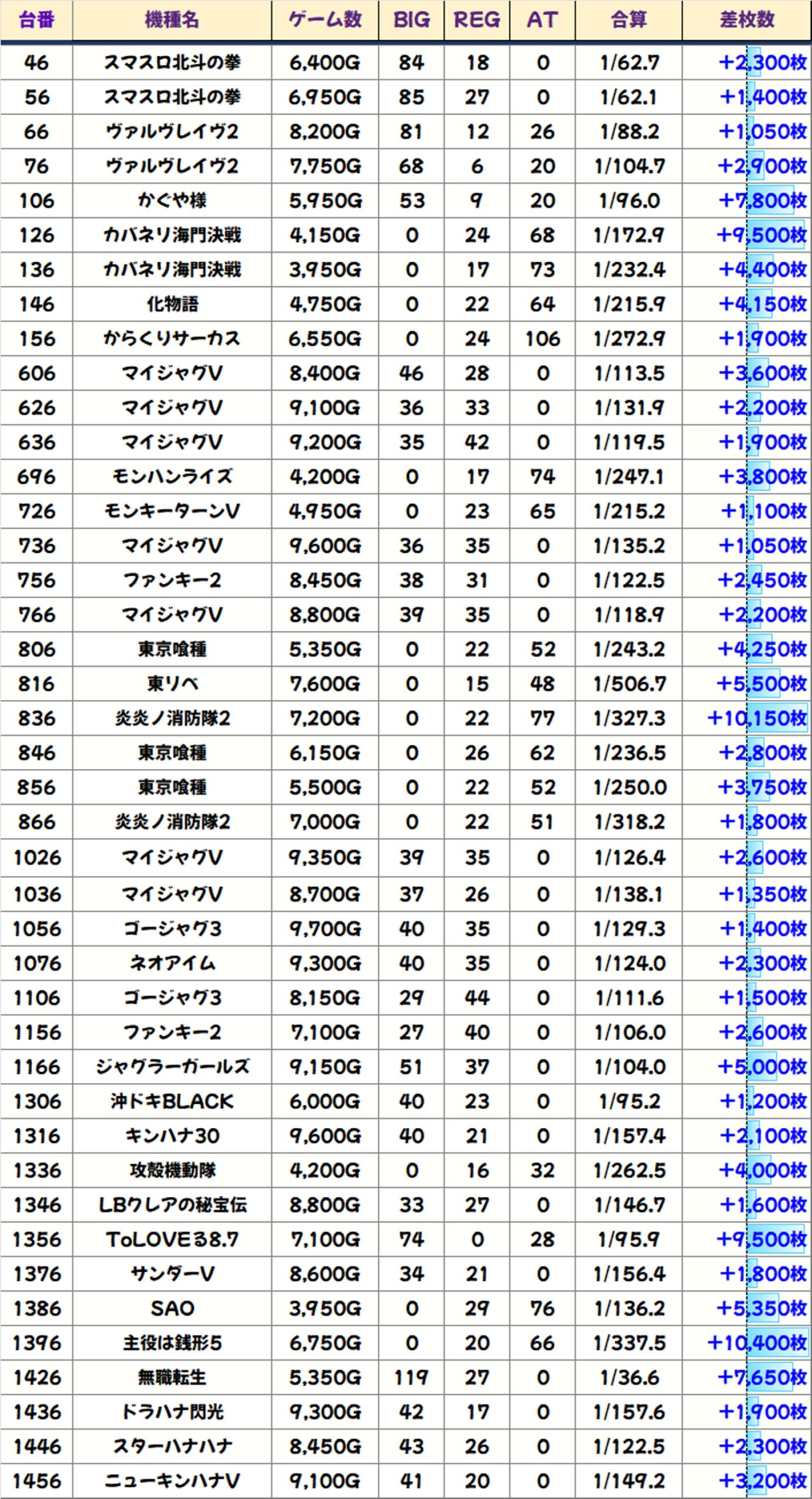
Task: Select the 差枚数 column header
Action: pyautogui.click(x=746, y=20)
